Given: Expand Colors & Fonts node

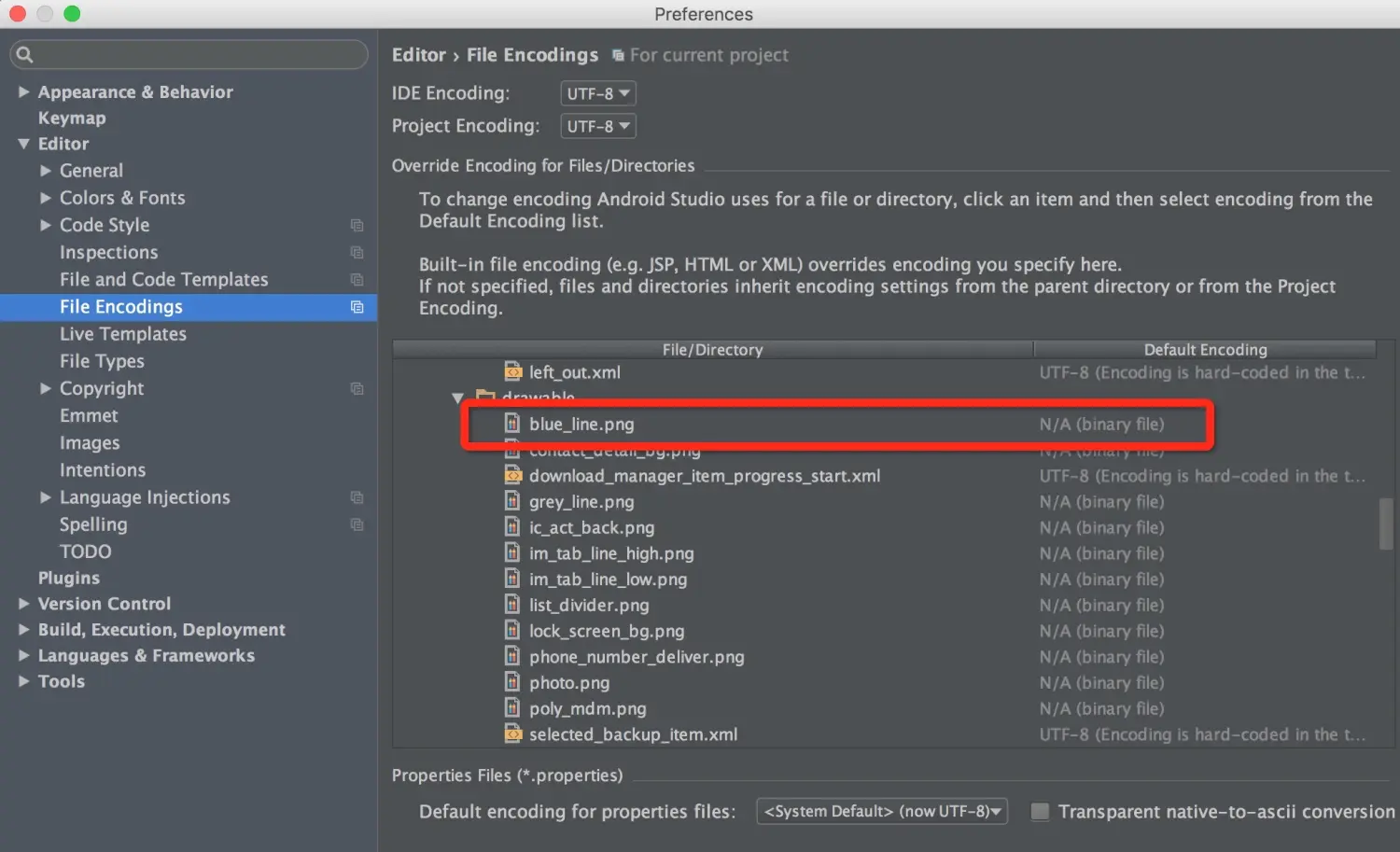Looking at the screenshot, I should 46,198.
